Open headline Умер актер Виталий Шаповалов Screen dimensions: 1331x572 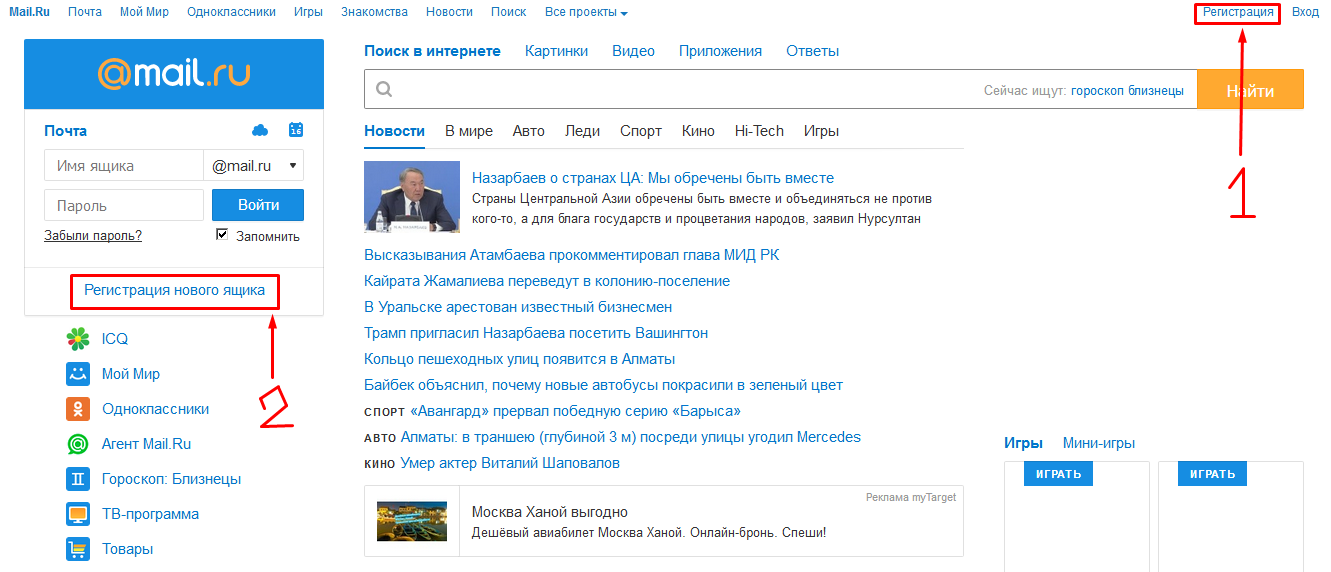point(510,463)
